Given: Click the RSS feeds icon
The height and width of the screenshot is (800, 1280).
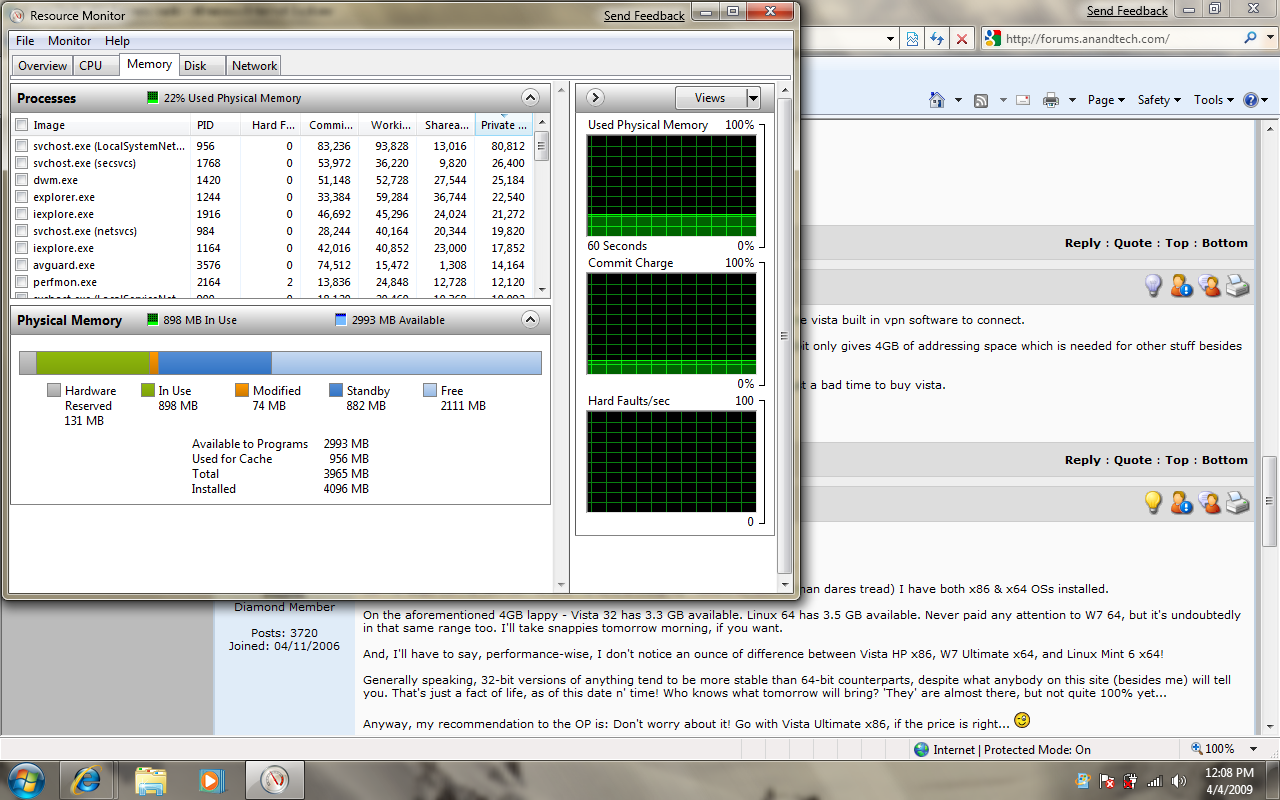Looking at the screenshot, I should point(981,100).
